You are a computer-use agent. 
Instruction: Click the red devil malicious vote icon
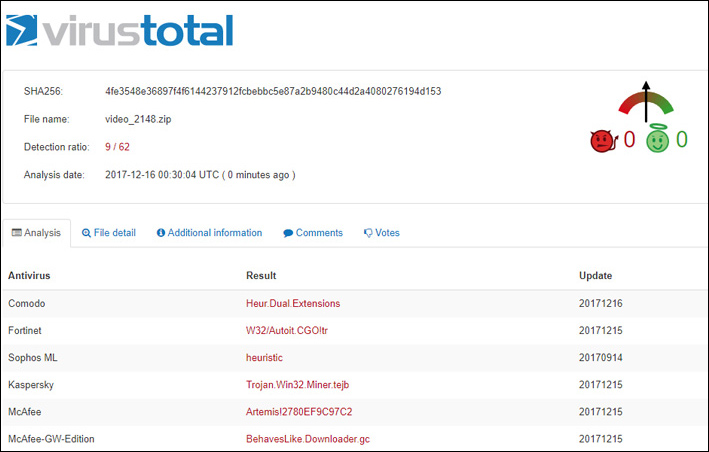pyautogui.click(x=601, y=140)
